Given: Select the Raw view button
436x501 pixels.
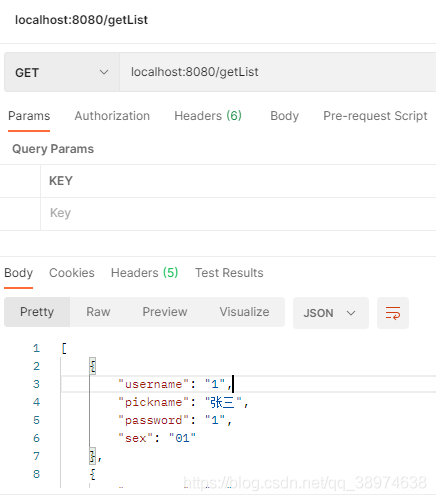Looking at the screenshot, I should [98, 312].
